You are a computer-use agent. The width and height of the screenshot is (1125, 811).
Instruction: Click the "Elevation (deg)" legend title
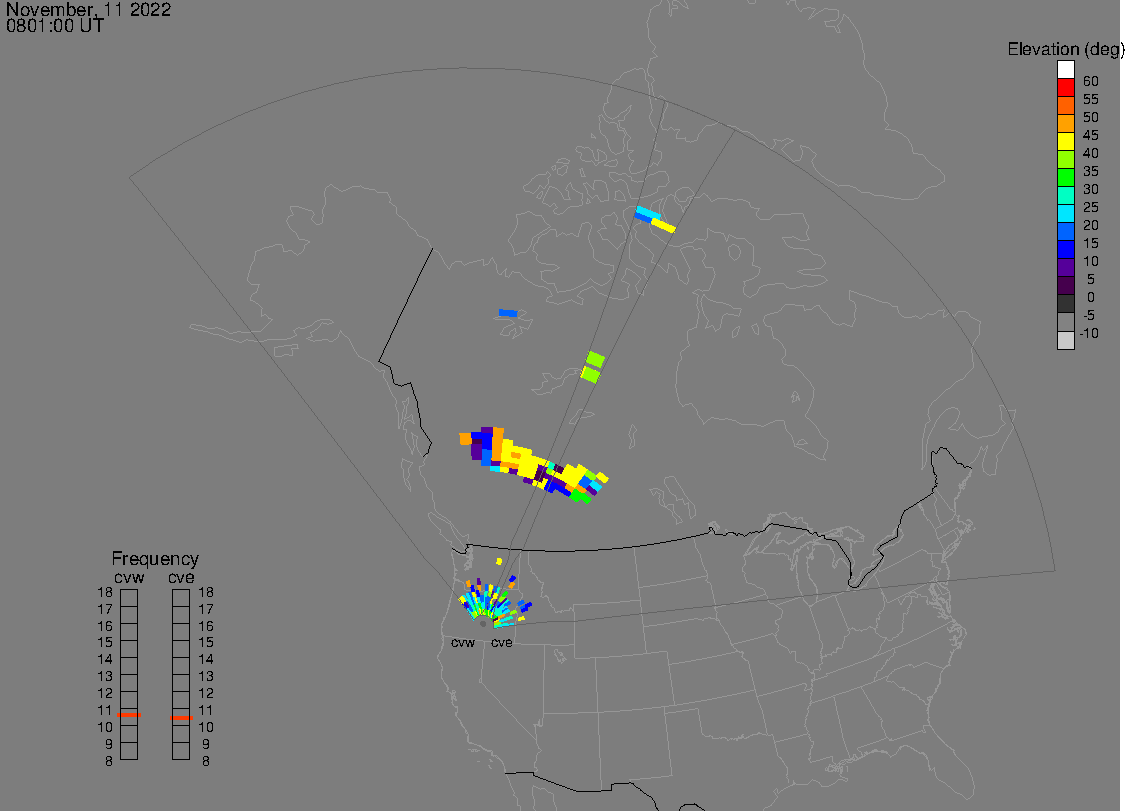[1065, 50]
